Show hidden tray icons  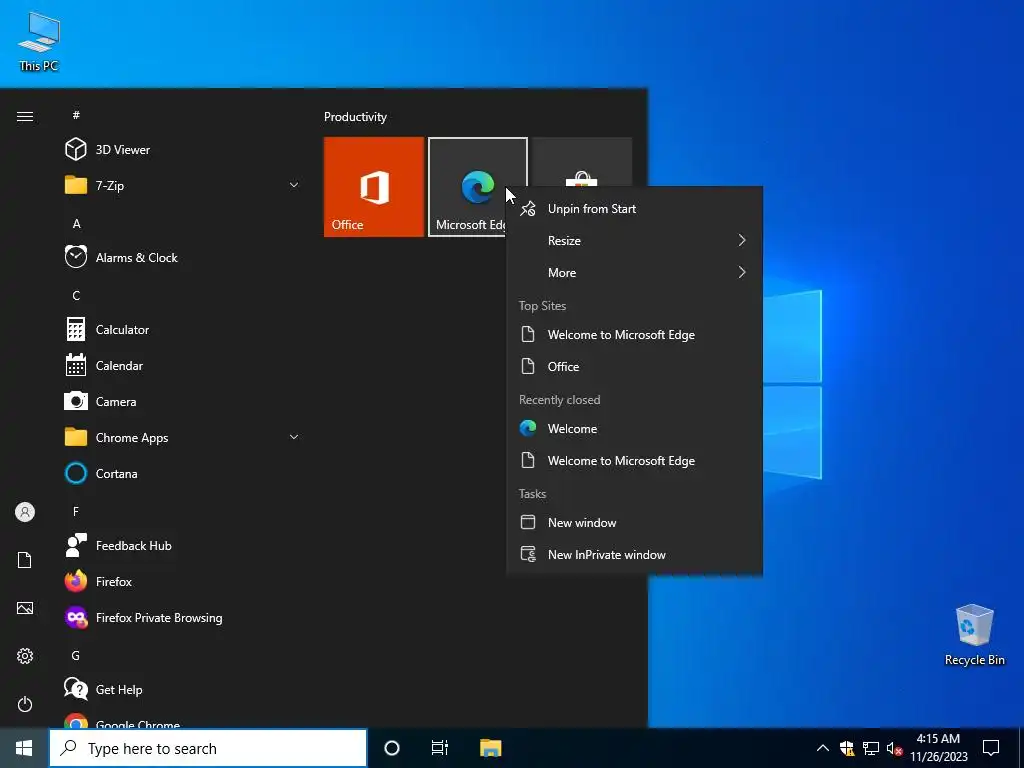823,748
